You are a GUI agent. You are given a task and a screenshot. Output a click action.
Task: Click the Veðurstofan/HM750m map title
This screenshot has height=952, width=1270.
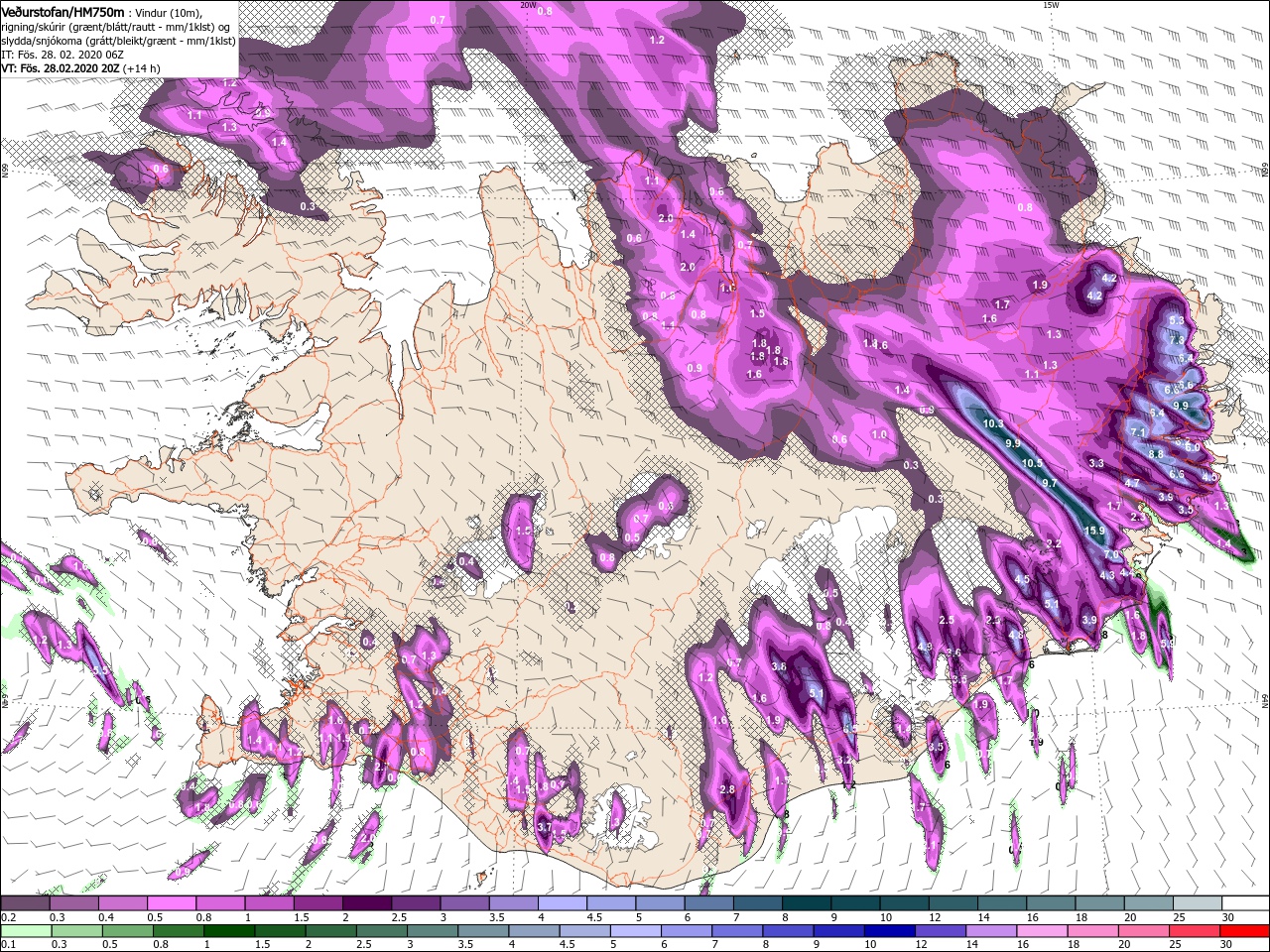(63, 11)
